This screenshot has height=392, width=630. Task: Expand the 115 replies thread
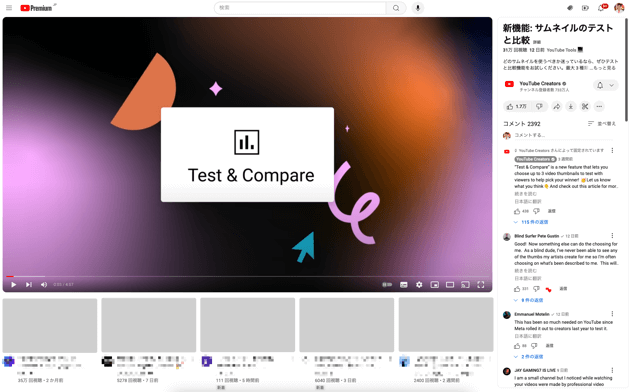531,222
